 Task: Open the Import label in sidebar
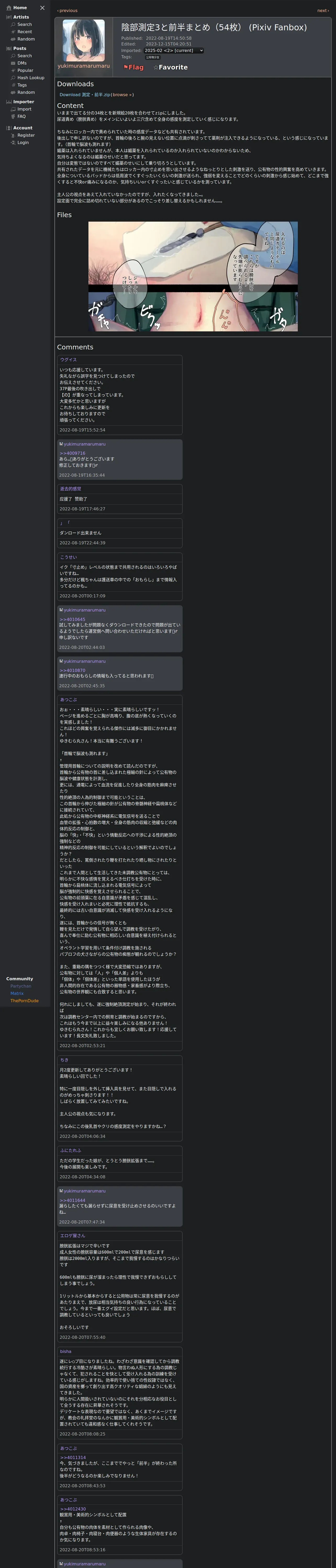24,109
